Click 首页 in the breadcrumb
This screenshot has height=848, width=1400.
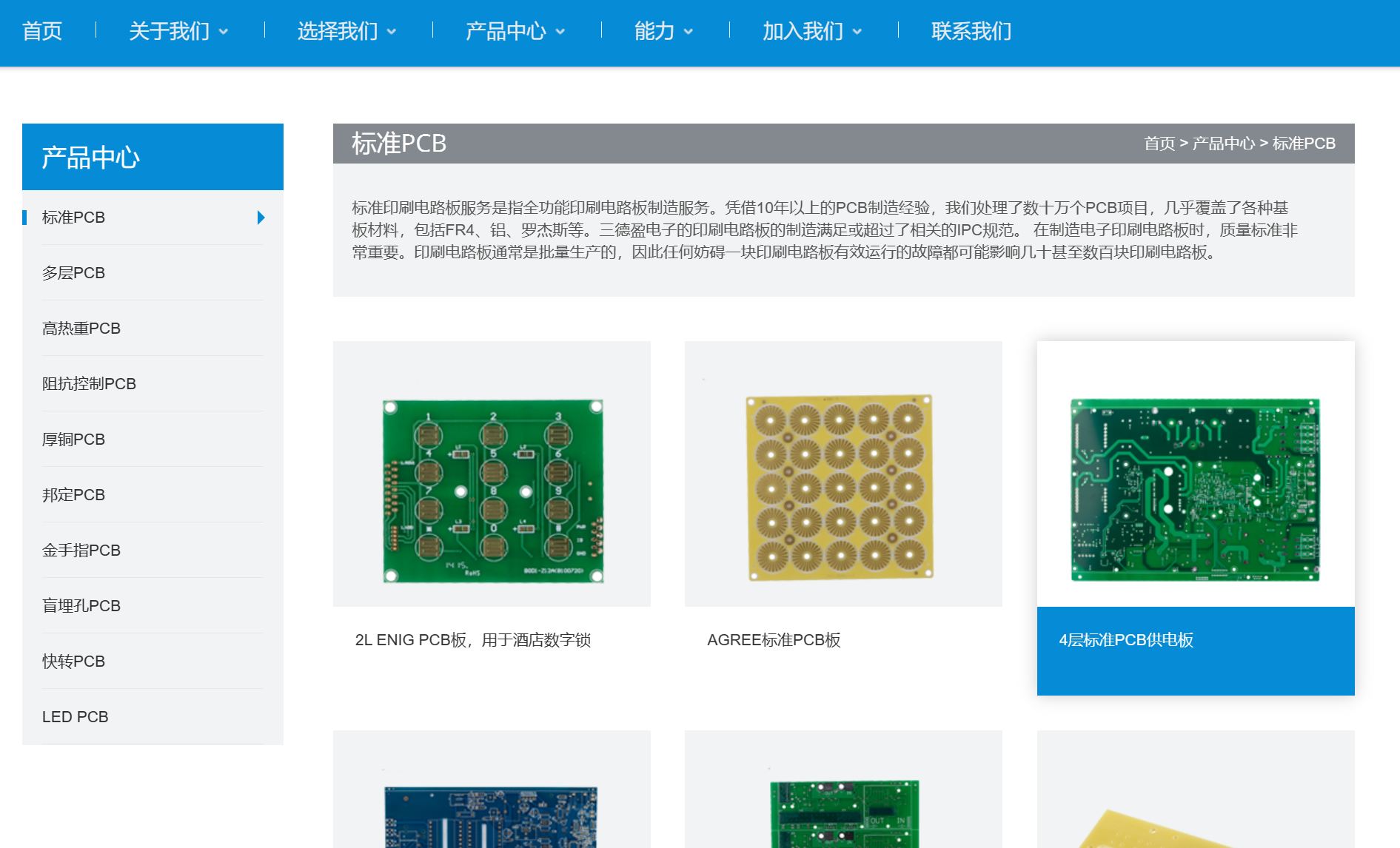[1159, 144]
